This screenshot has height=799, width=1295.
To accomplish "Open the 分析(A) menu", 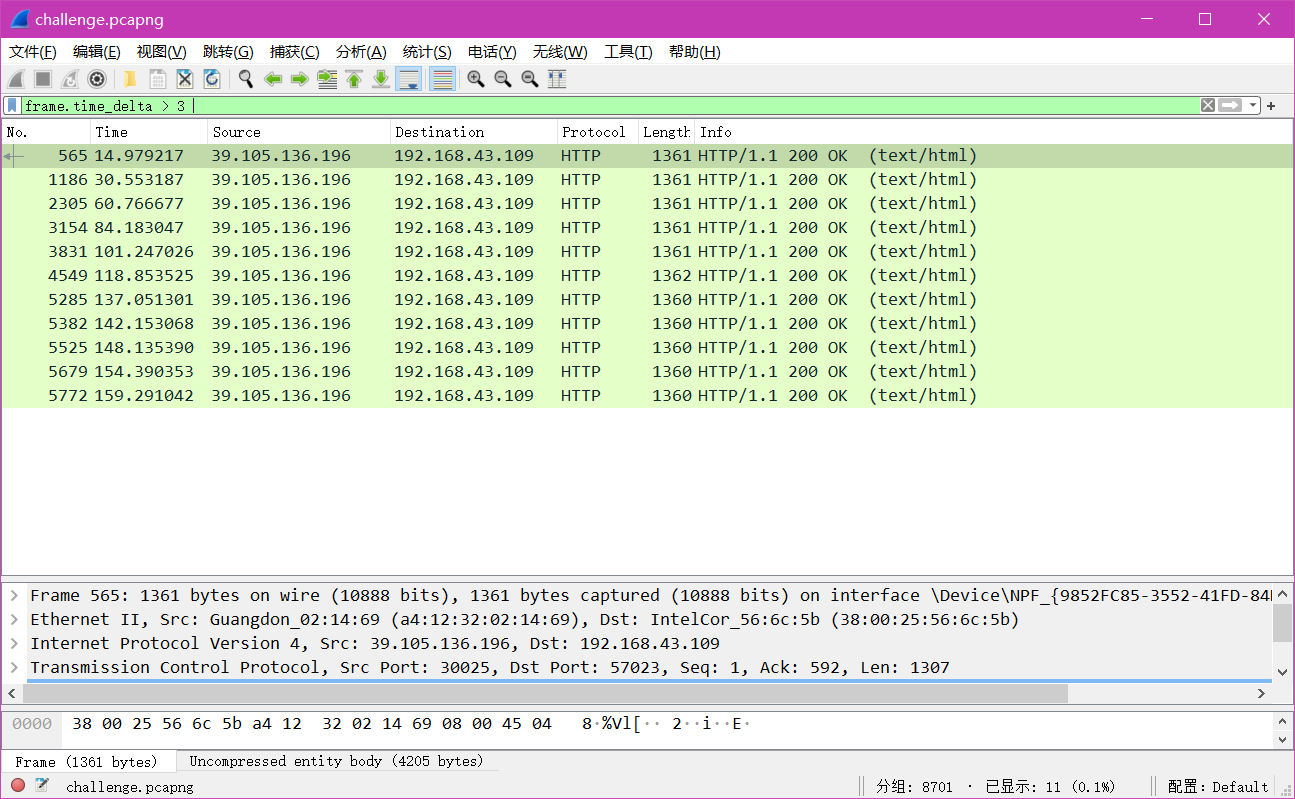I will pyautogui.click(x=361, y=52).
